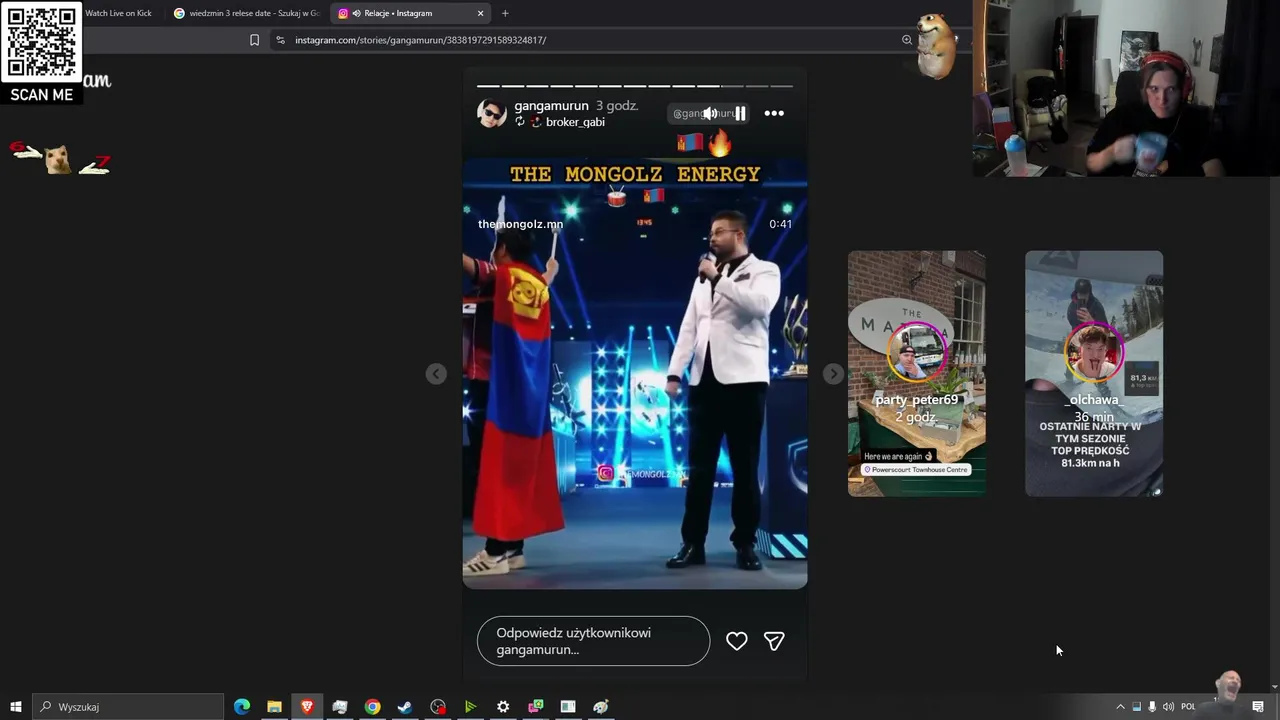
Task: Bookmark this page with bookmark icon
Action: [x=254, y=40]
